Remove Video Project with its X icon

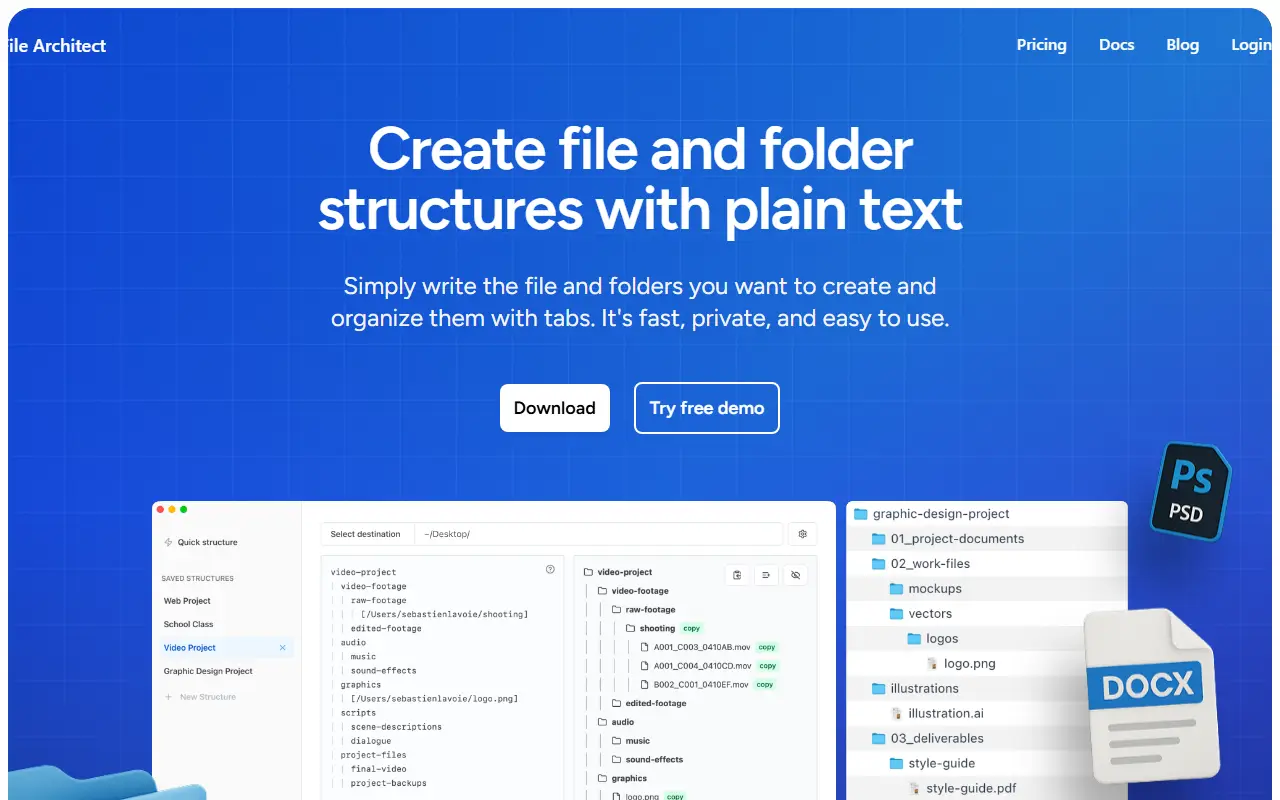pos(282,648)
